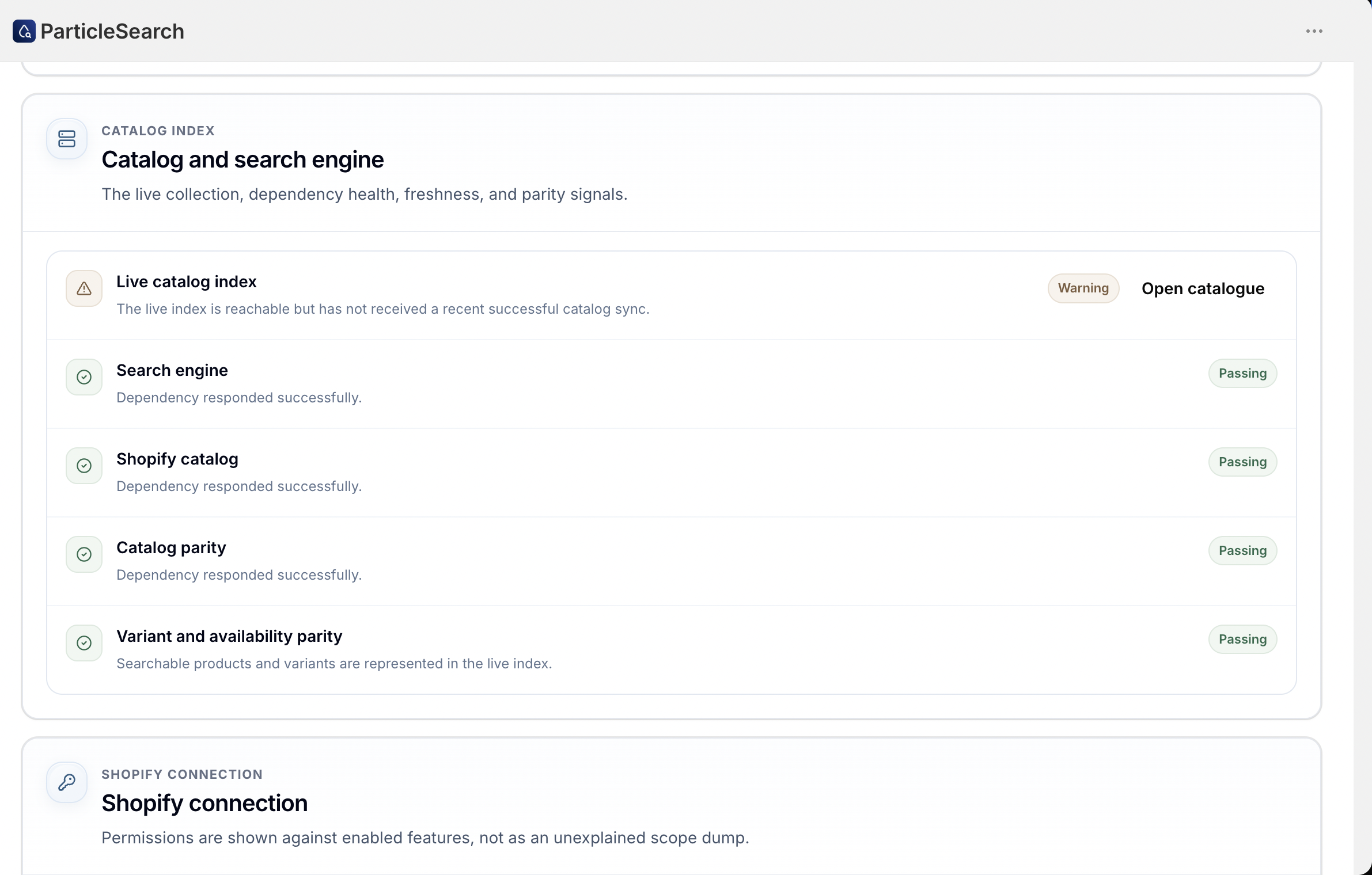Click the key icon for Shopify connection
This screenshot has height=875, width=1372.
point(67,782)
